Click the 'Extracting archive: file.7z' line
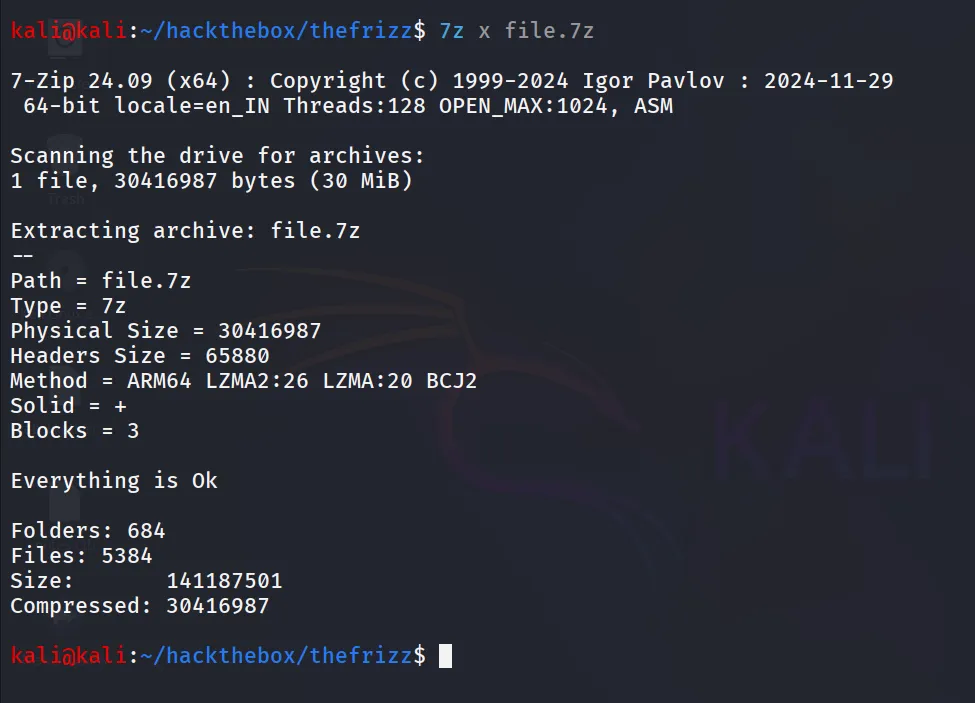 pyautogui.click(x=185, y=231)
